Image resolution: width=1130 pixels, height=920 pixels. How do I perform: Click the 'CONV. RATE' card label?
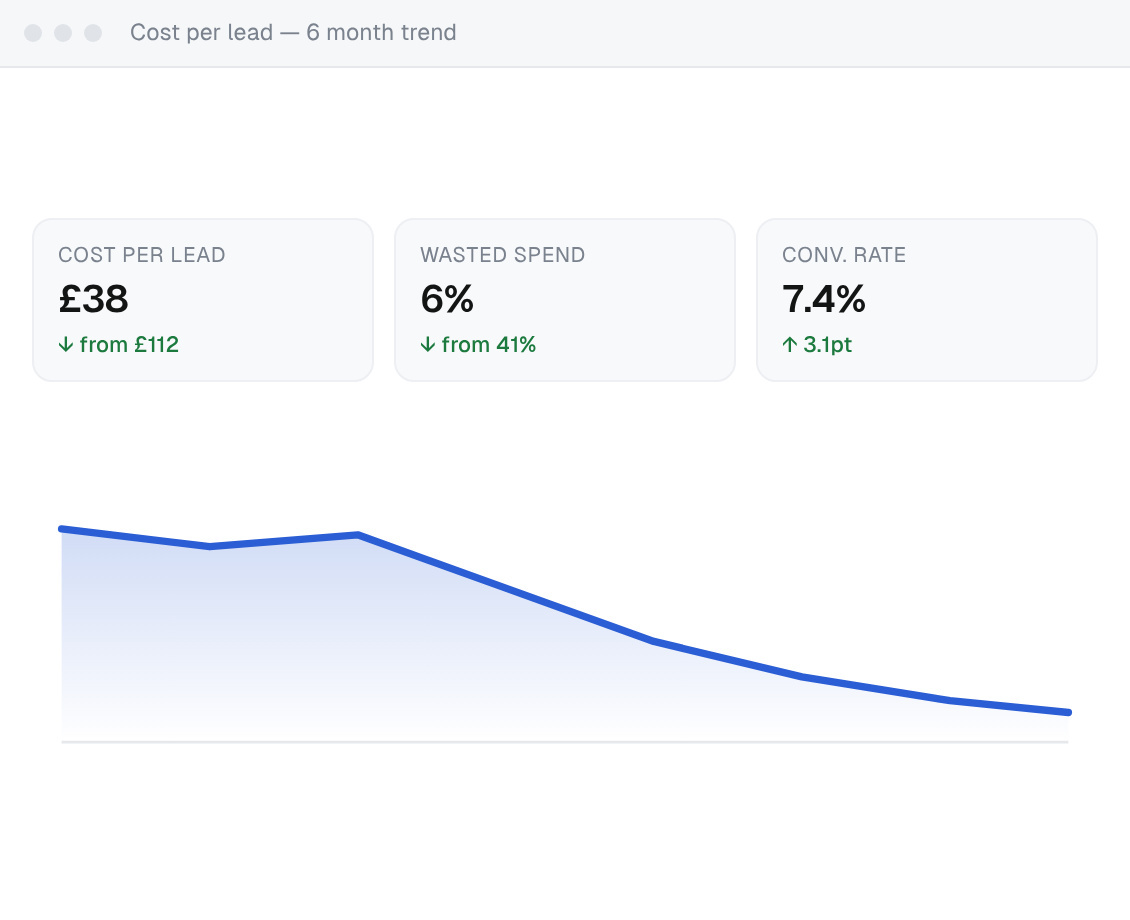(x=844, y=255)
